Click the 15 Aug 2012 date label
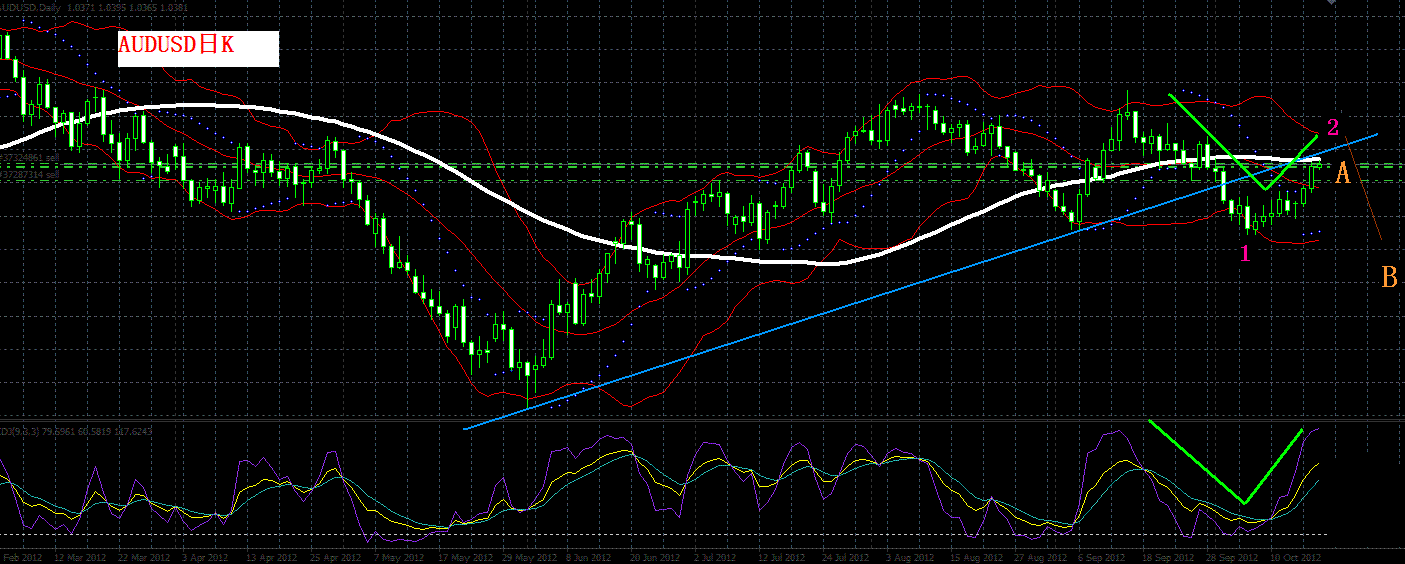The height and width of the screenshot is (564, 1405). (977, 557)
